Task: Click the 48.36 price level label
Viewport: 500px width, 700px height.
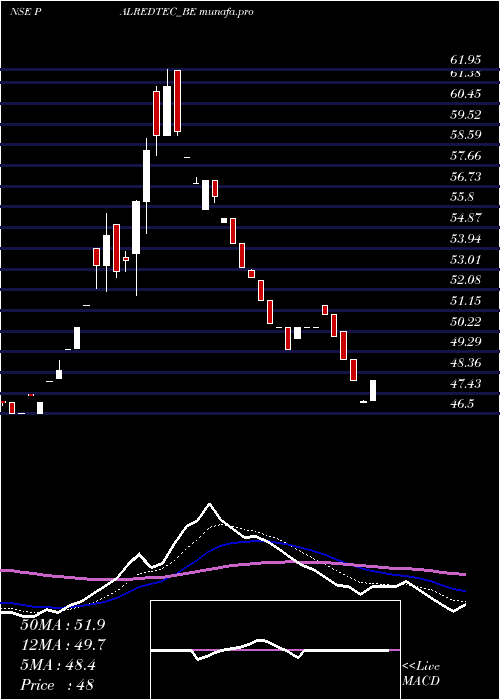Action: (x=465, y=363)
